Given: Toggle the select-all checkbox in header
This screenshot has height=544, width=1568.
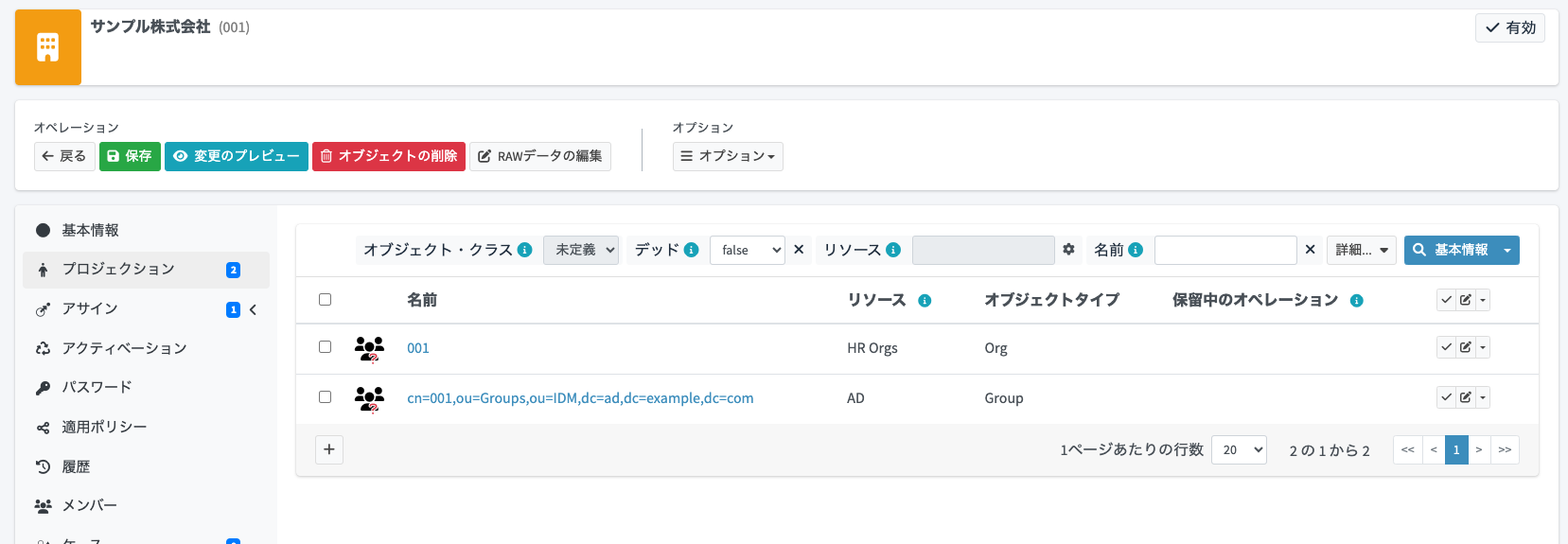Looking at the screenshot, I should point(325,300).
